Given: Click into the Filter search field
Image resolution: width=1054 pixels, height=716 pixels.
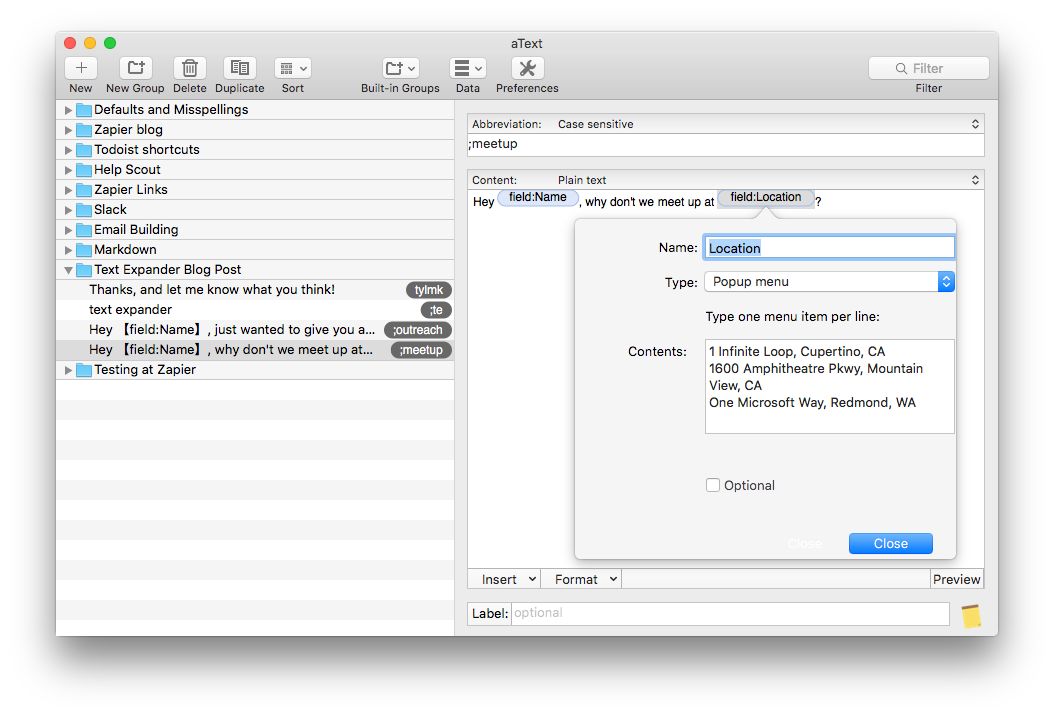Looking at the screenshot, I should tap(928, 69).
